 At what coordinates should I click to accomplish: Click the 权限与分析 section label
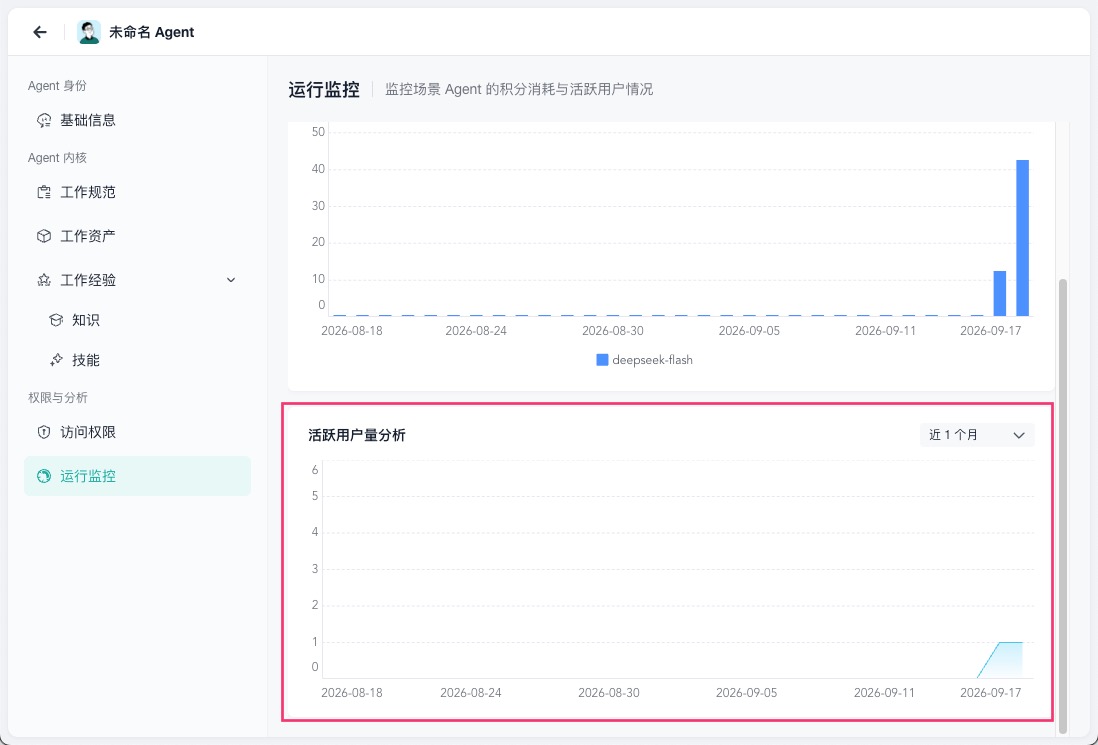click(57, 398)
